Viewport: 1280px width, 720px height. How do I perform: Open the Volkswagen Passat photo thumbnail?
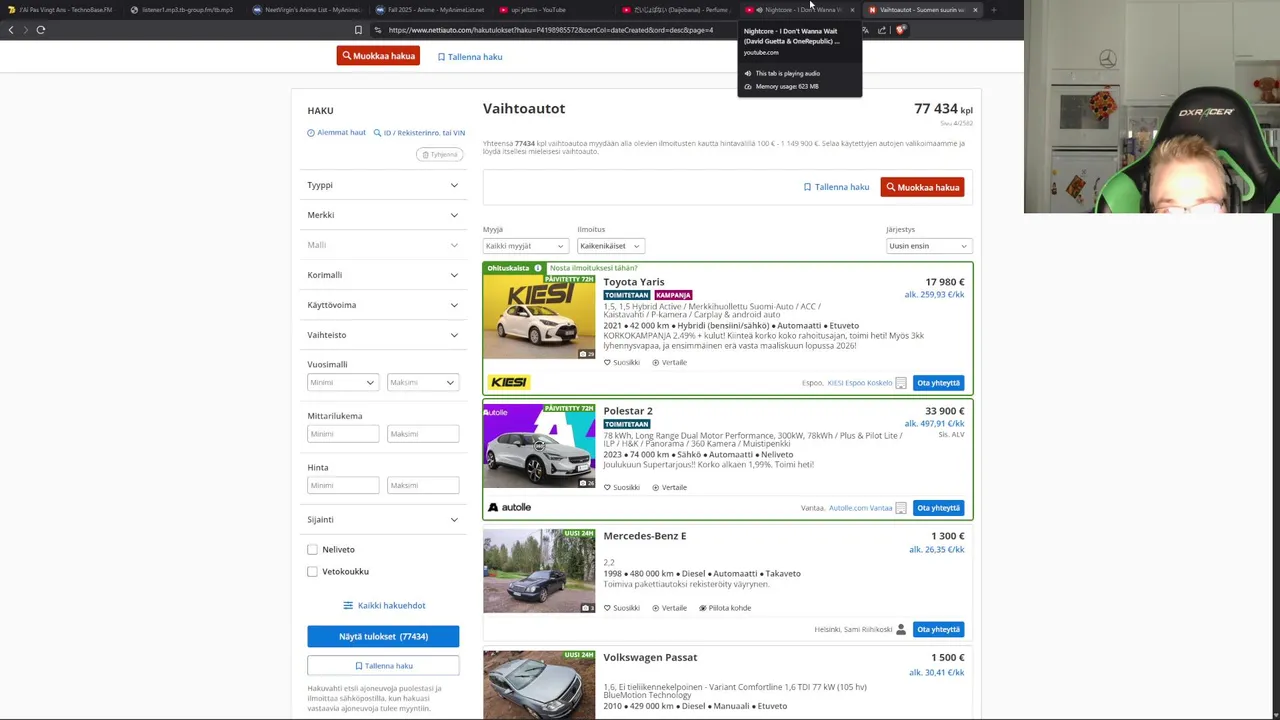tap(539, 684)
